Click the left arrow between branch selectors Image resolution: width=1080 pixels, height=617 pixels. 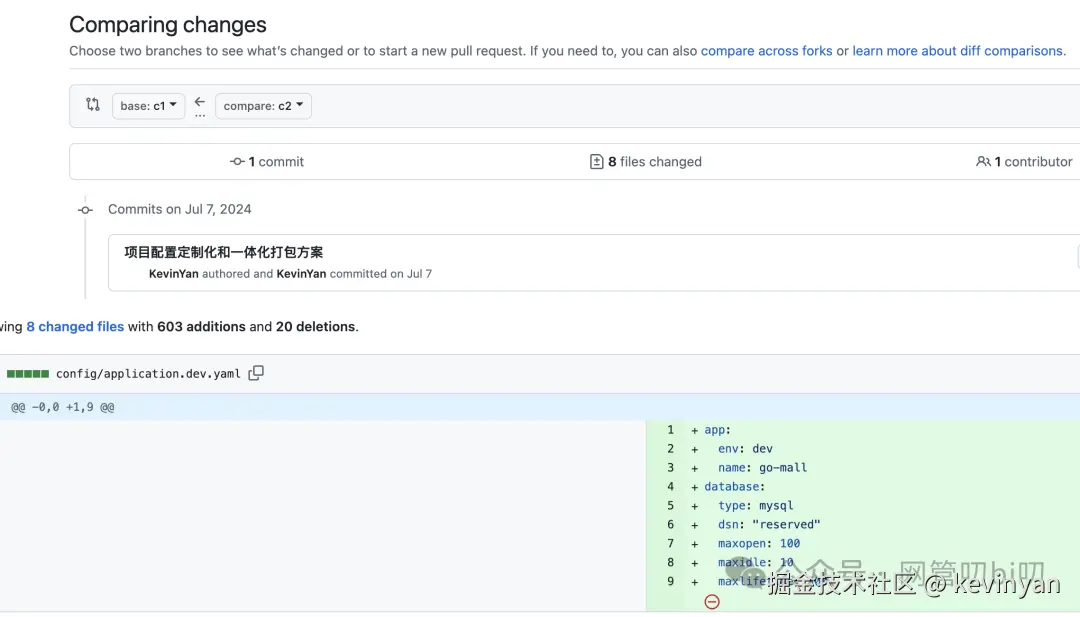coord(200,102)
